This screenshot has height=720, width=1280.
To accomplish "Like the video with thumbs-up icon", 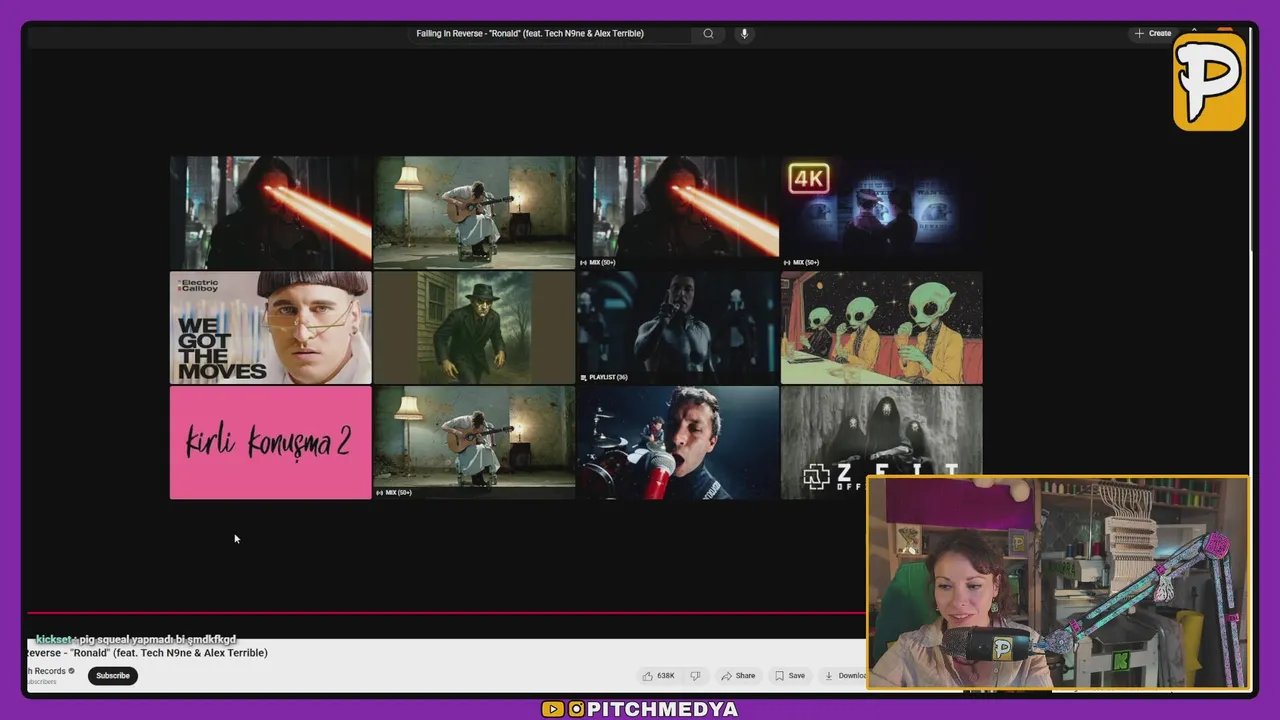I will [x=658, y=676].
